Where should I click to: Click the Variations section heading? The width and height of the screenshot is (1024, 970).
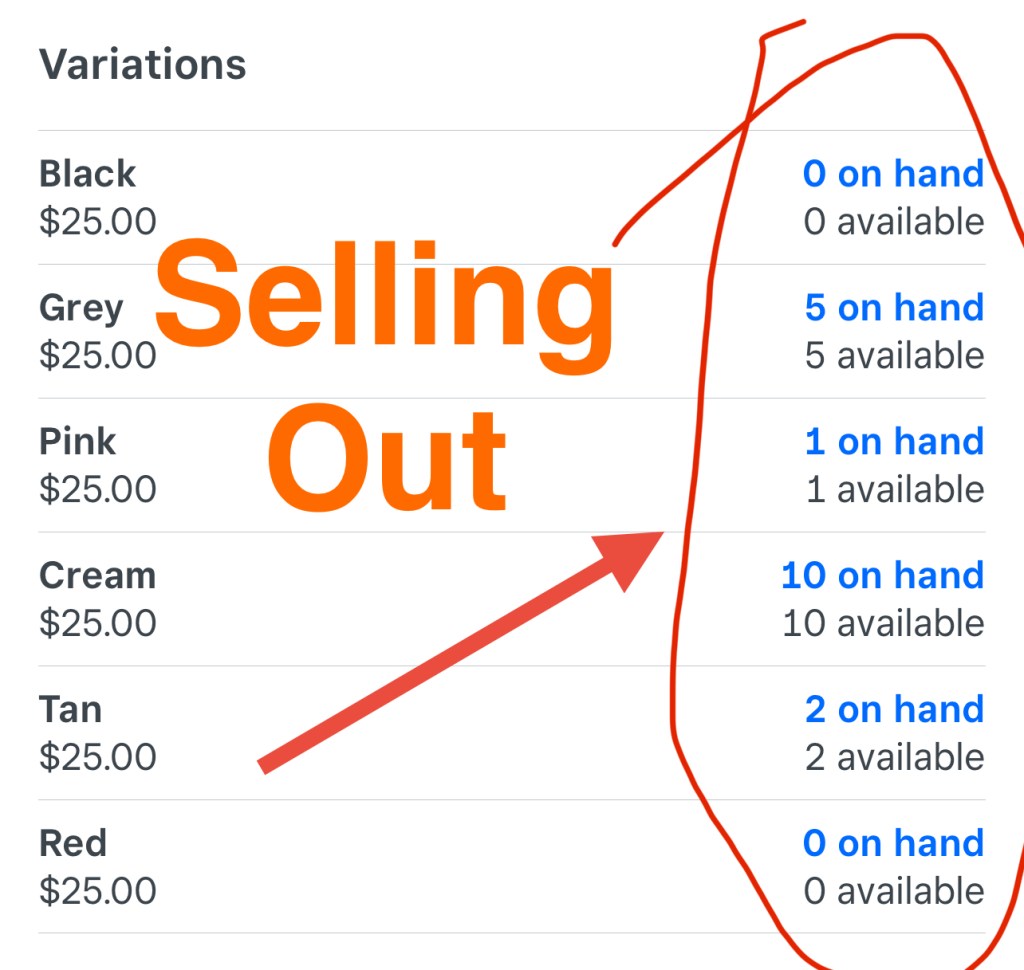click(x=142, y=66)
